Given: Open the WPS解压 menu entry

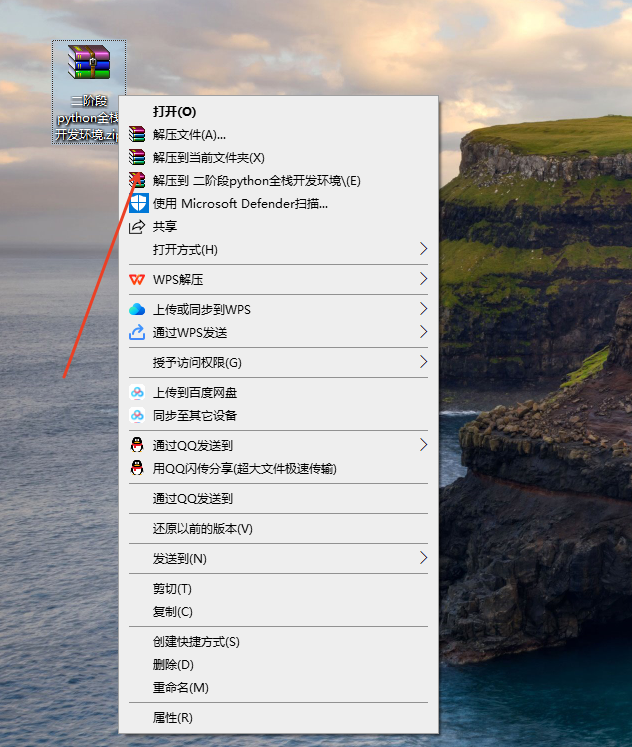Looking at the screenshot, I should coord(278,279).
